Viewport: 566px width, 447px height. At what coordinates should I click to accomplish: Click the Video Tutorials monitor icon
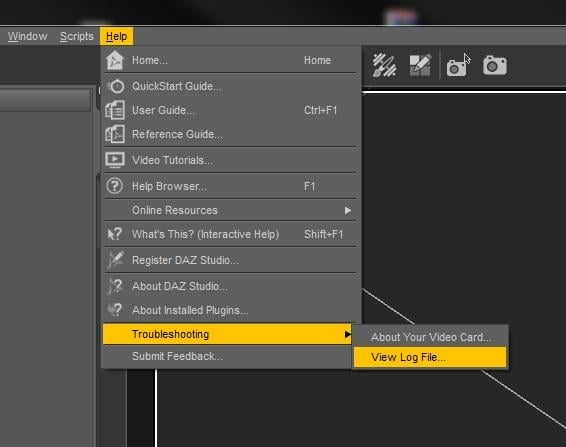[x=115, y=160]
